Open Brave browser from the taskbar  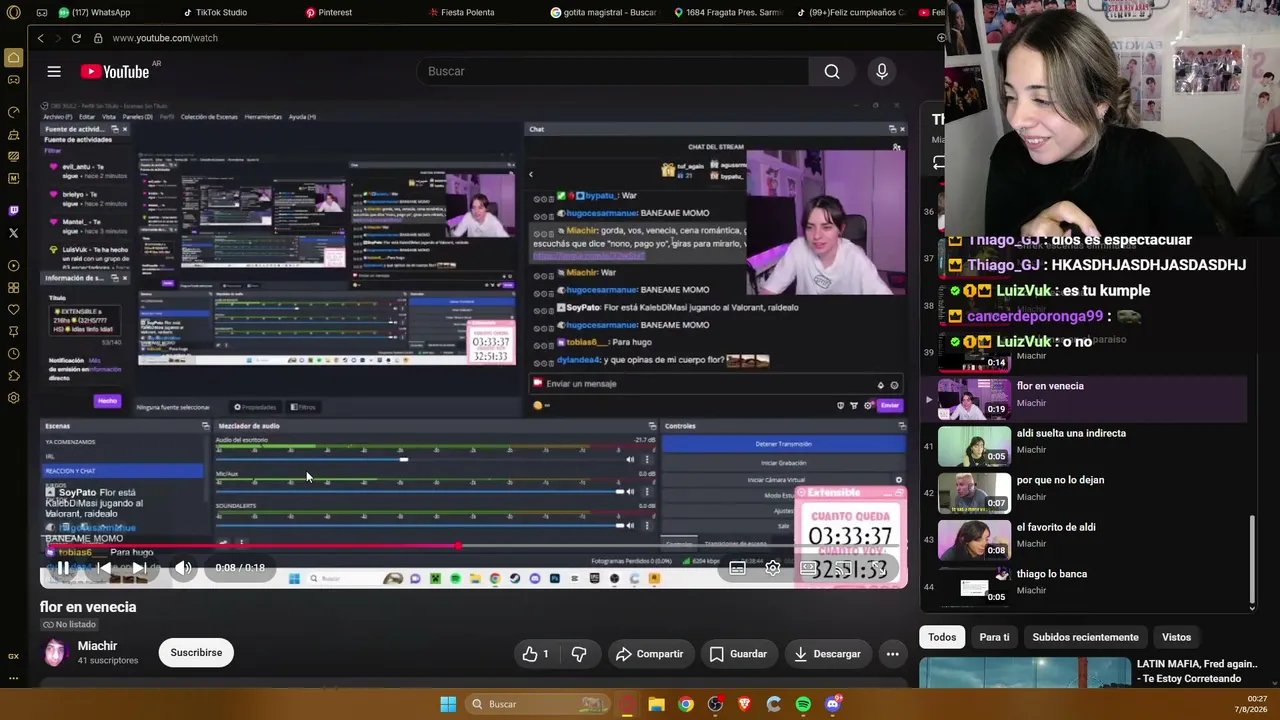pos(744,704)
